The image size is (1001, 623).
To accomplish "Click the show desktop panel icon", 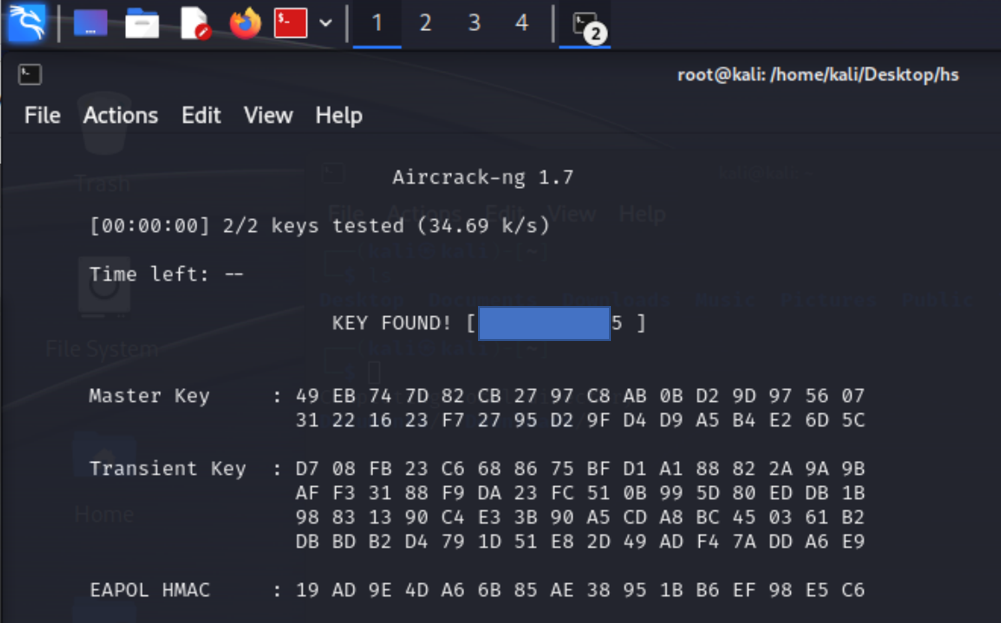I will (x=90, y=23).
